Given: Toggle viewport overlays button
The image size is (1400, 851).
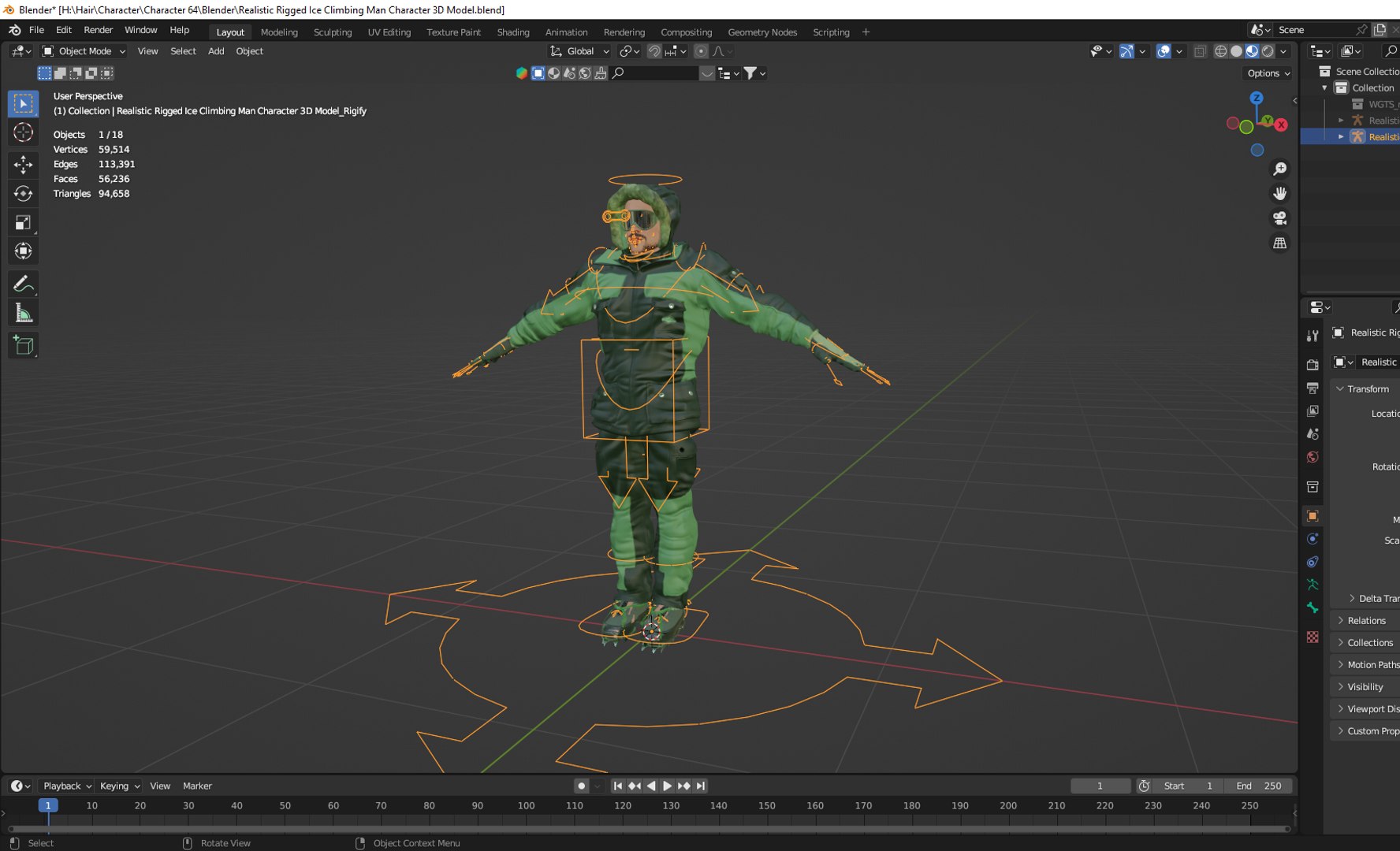Looking at the screenshot, I should point(1163,51).
